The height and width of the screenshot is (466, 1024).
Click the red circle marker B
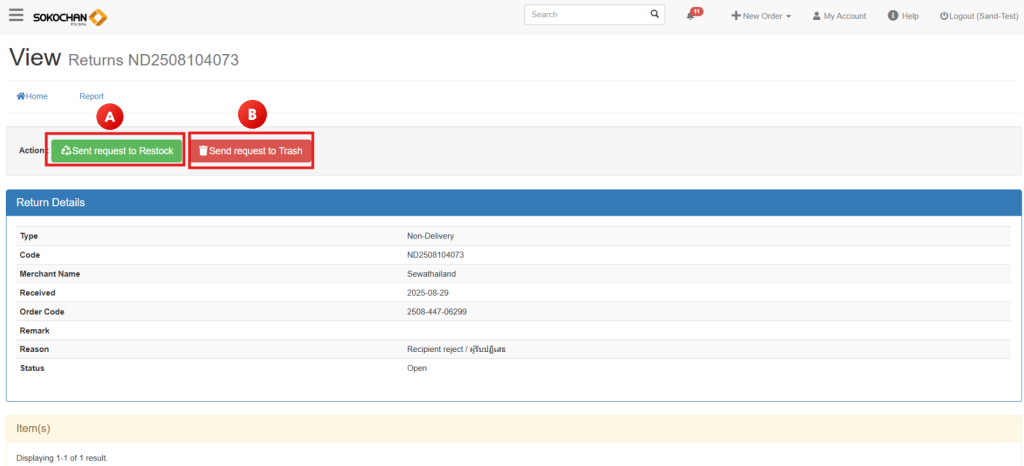pyautogui.click(x=252, y=115)
